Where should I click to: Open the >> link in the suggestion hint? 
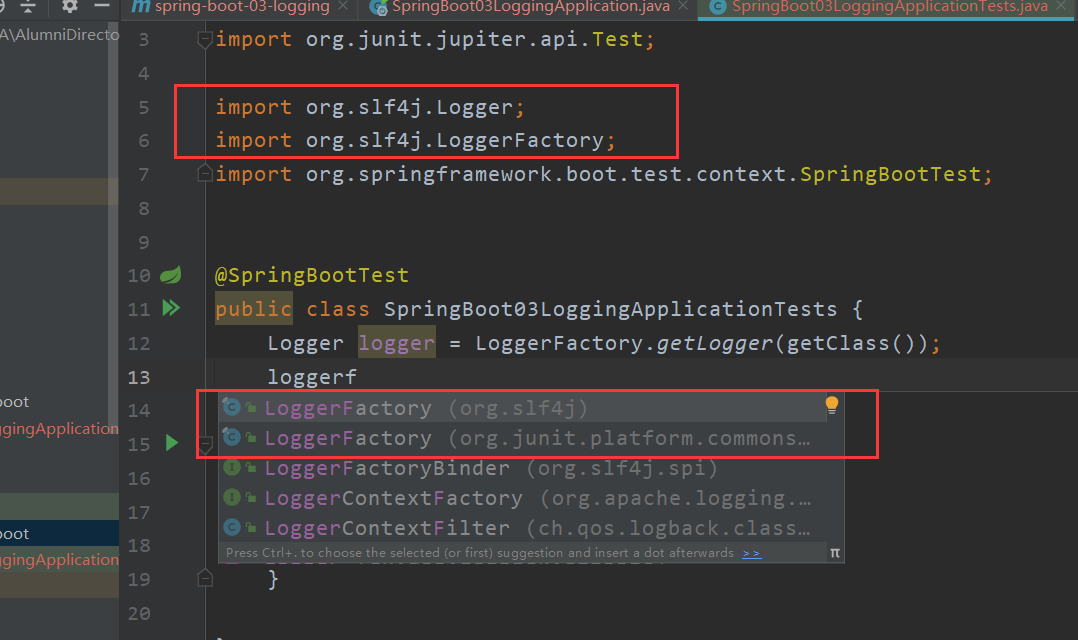tap(752, 551)
